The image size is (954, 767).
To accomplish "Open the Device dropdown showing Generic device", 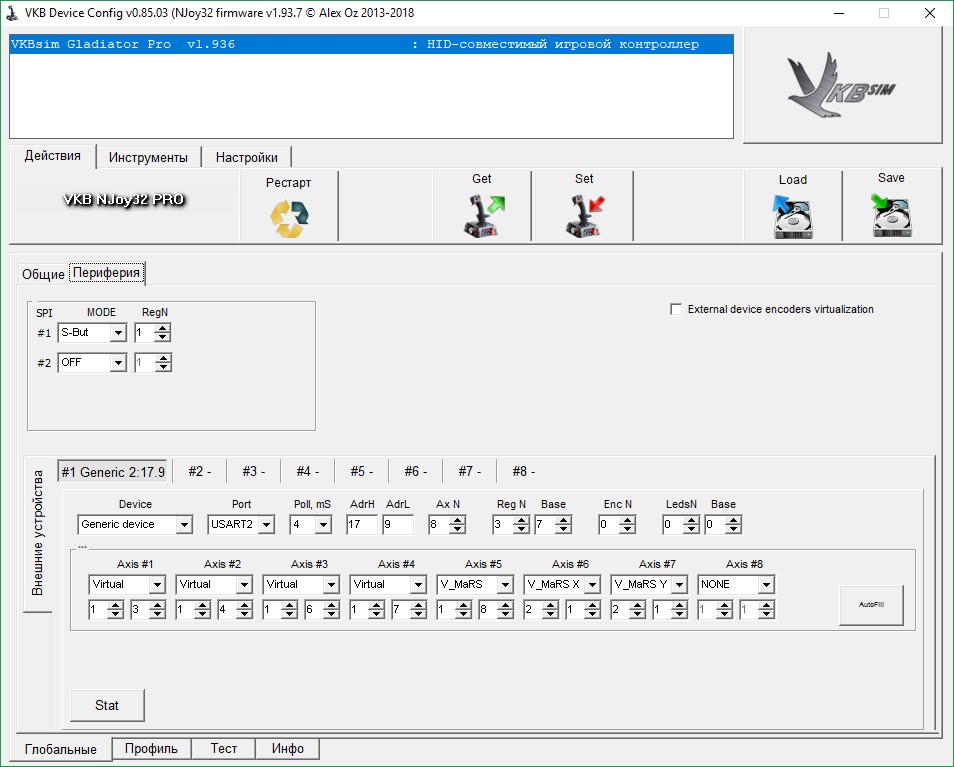I will 184,525.
